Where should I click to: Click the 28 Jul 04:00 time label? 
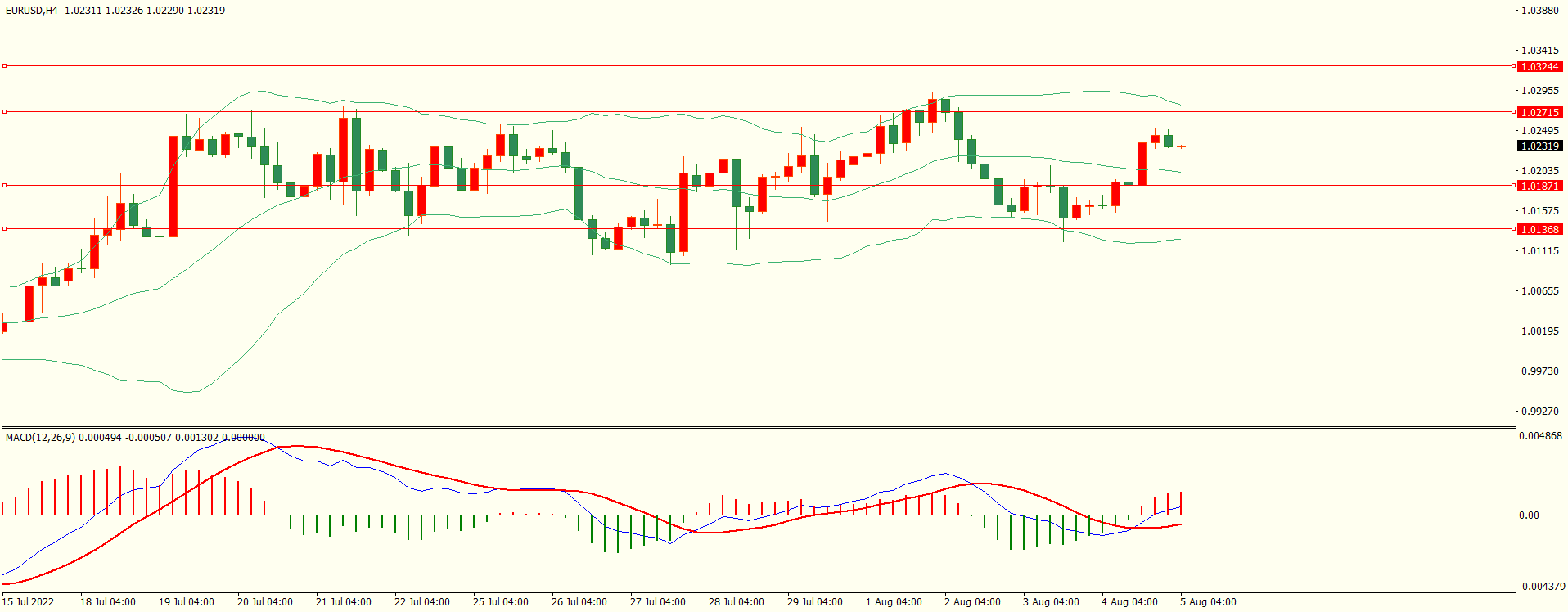point(737,601)
